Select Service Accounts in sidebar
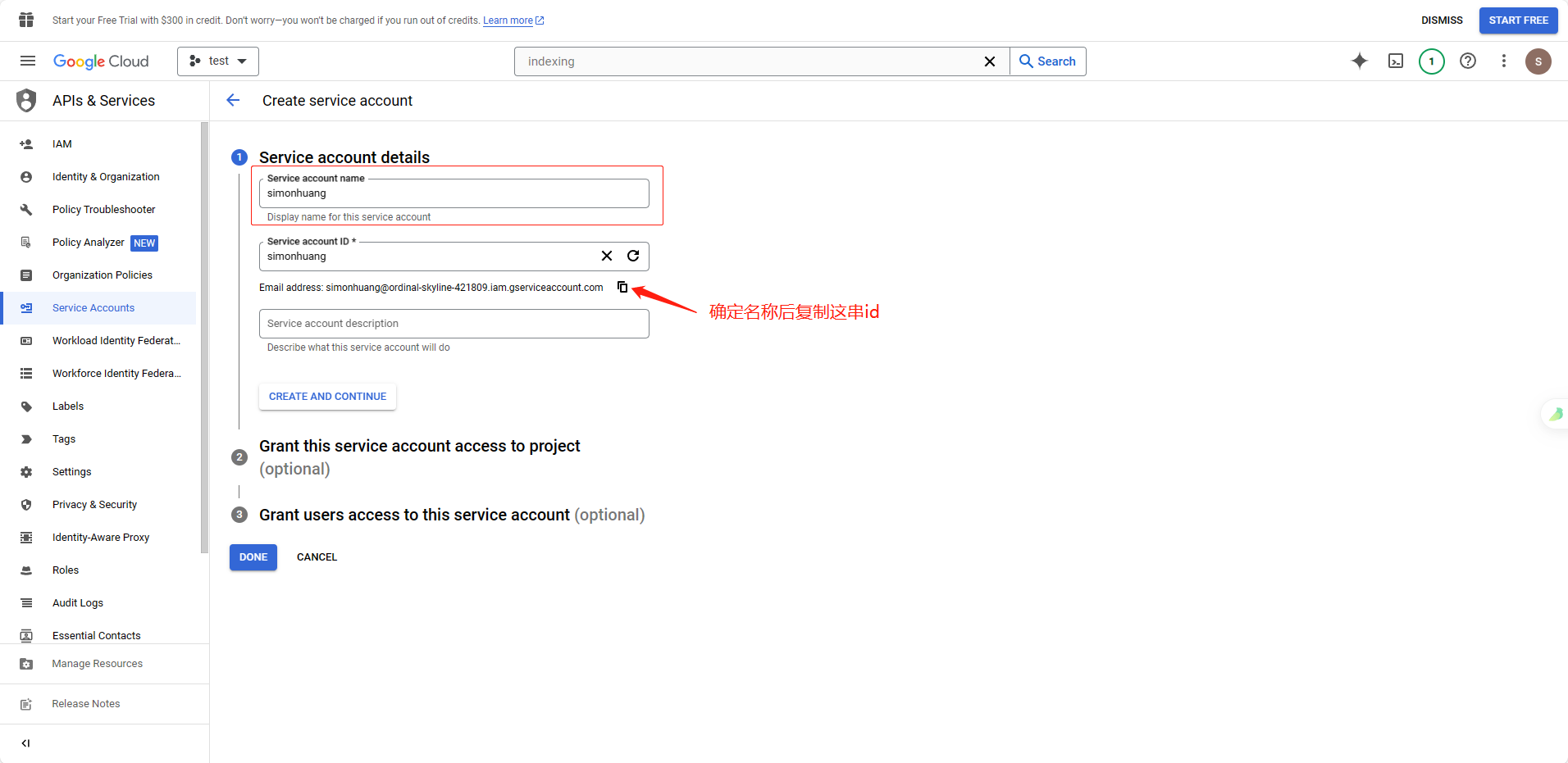Screen dimensions: 1568x763 point(98,308)
